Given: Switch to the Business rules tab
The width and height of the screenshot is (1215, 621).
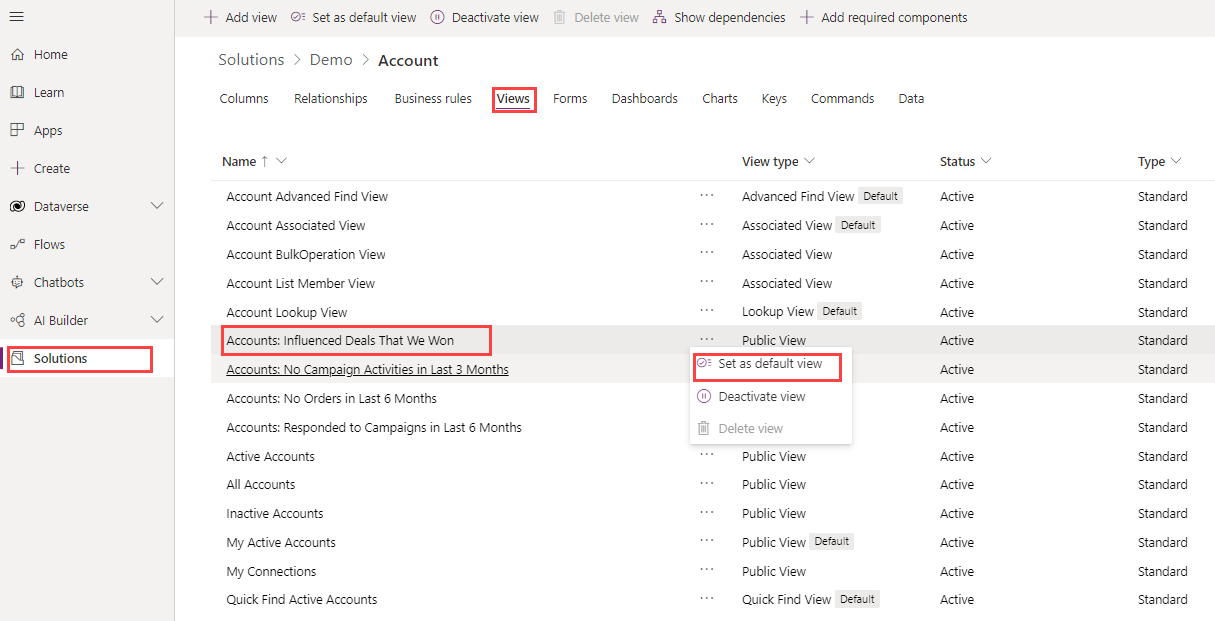Looking at the screenshot, I should (x=433, y=99).
